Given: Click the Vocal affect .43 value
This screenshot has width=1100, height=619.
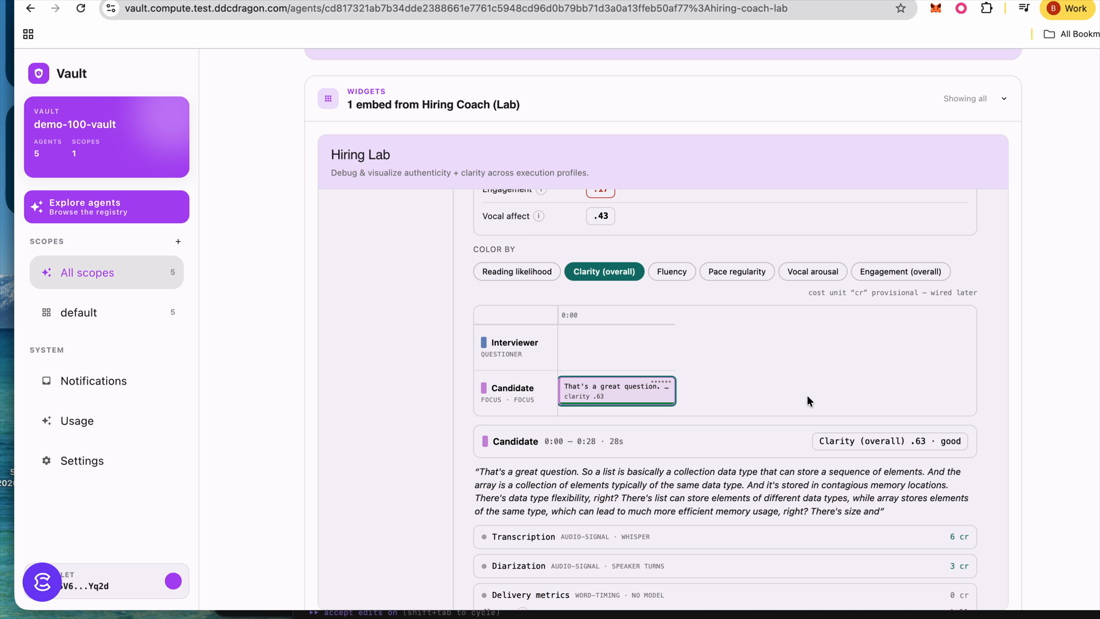Looking at the screenshot, I should point(601,216).
